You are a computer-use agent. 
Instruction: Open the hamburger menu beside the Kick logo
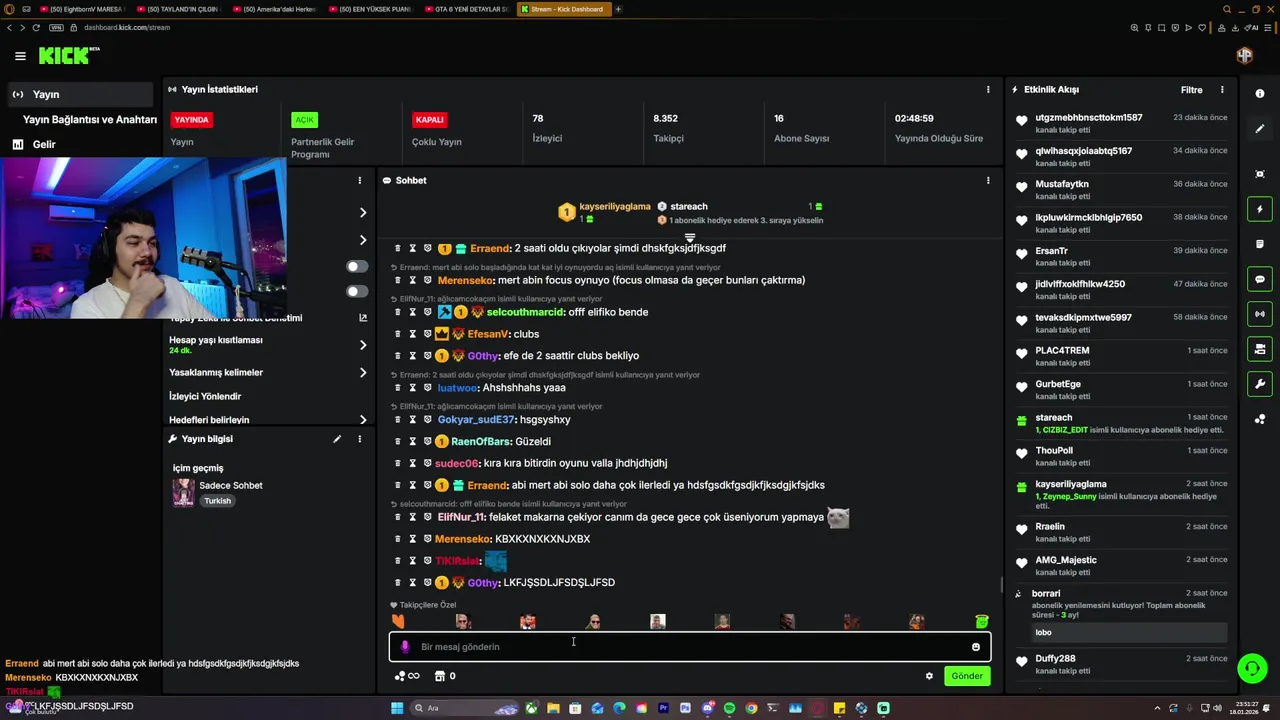click(20, 56)
